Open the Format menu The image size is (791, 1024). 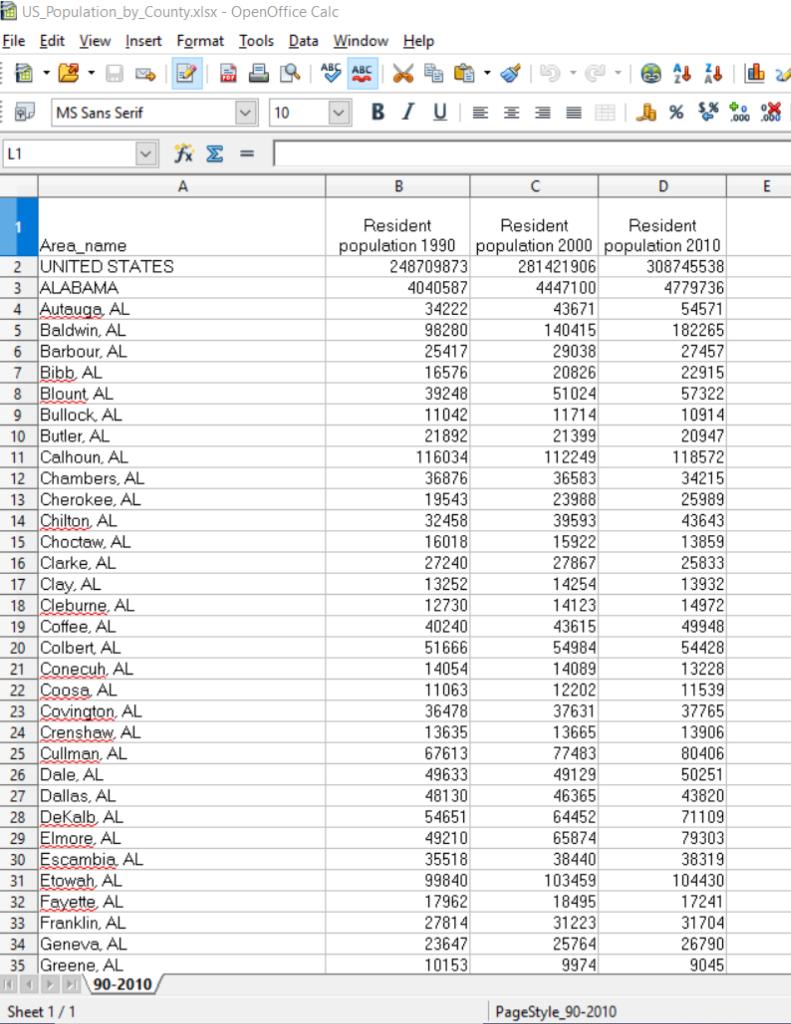[x=200, y=41]
